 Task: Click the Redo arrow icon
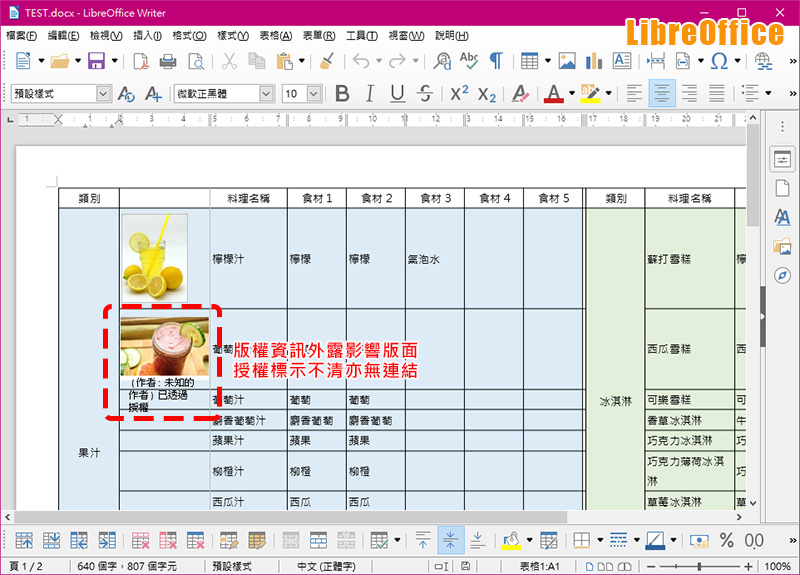point(397,61)
